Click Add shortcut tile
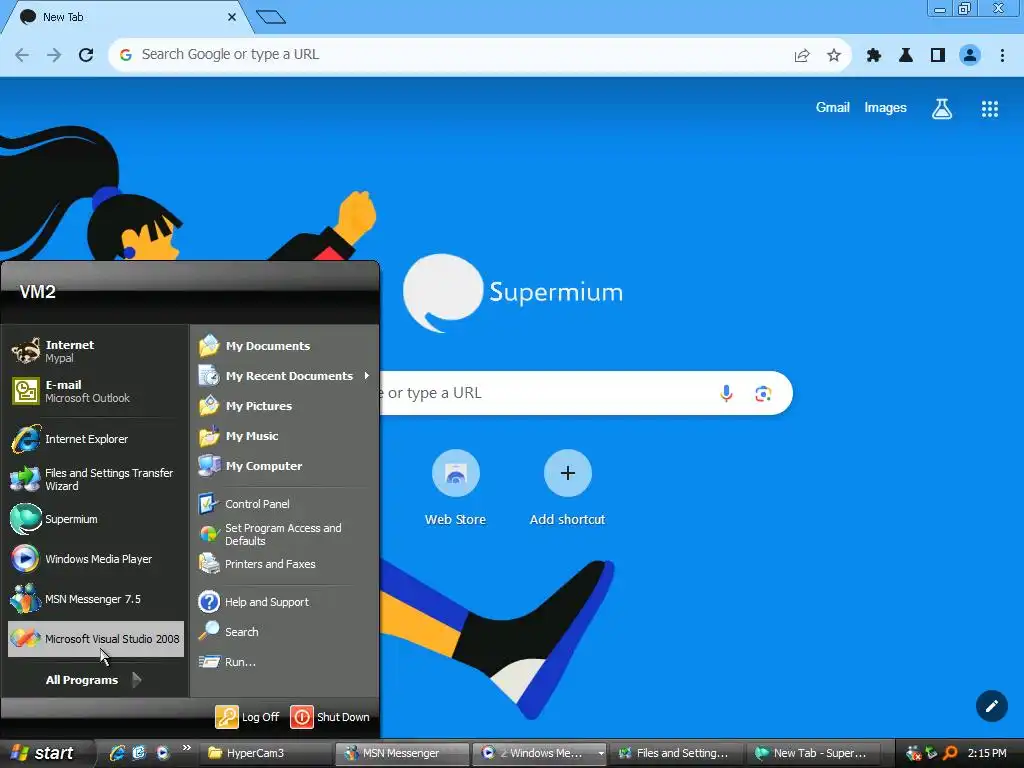Viewport: 1024px width, 768px height. [x=568, y=487]
